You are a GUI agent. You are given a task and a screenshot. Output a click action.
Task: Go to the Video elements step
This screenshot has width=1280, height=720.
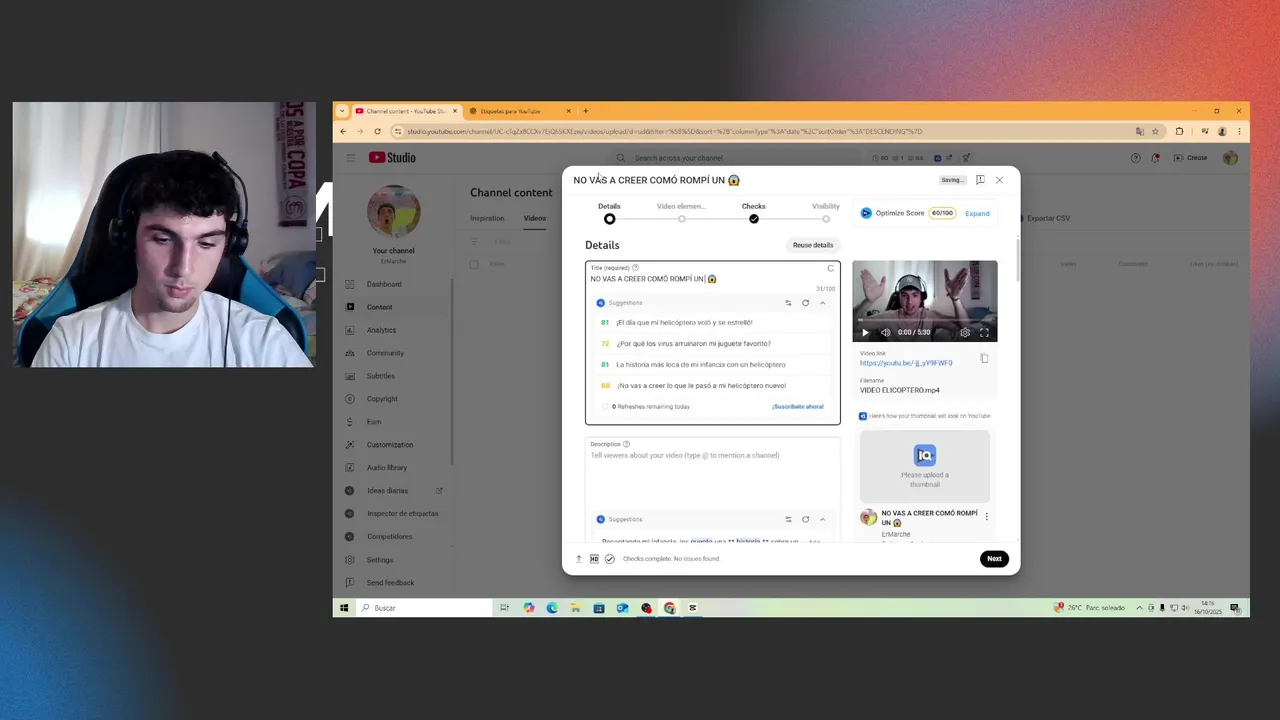pos(681,212)
